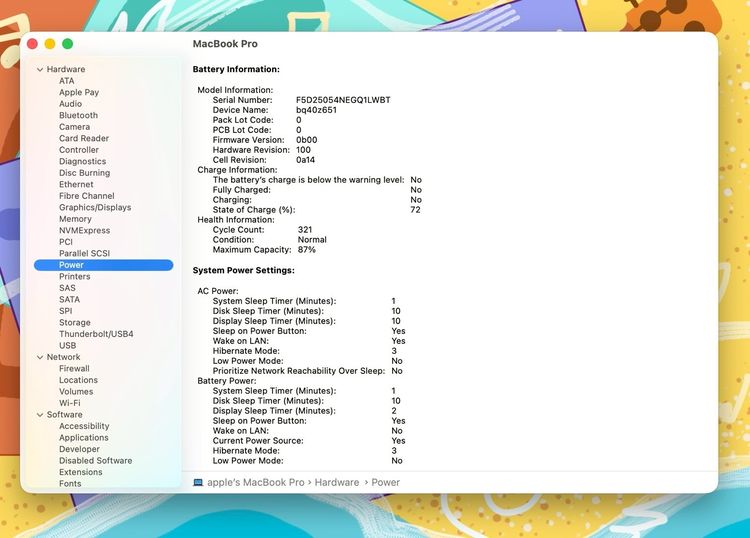This screenshot has width=750, height=538.
Task: Select SPI in the sidebar
Action: [x=66, y=311]
